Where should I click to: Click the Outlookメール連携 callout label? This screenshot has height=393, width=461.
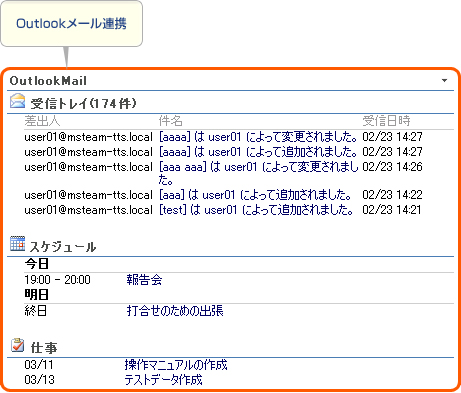pyautogui.click(x=71, y=24)
